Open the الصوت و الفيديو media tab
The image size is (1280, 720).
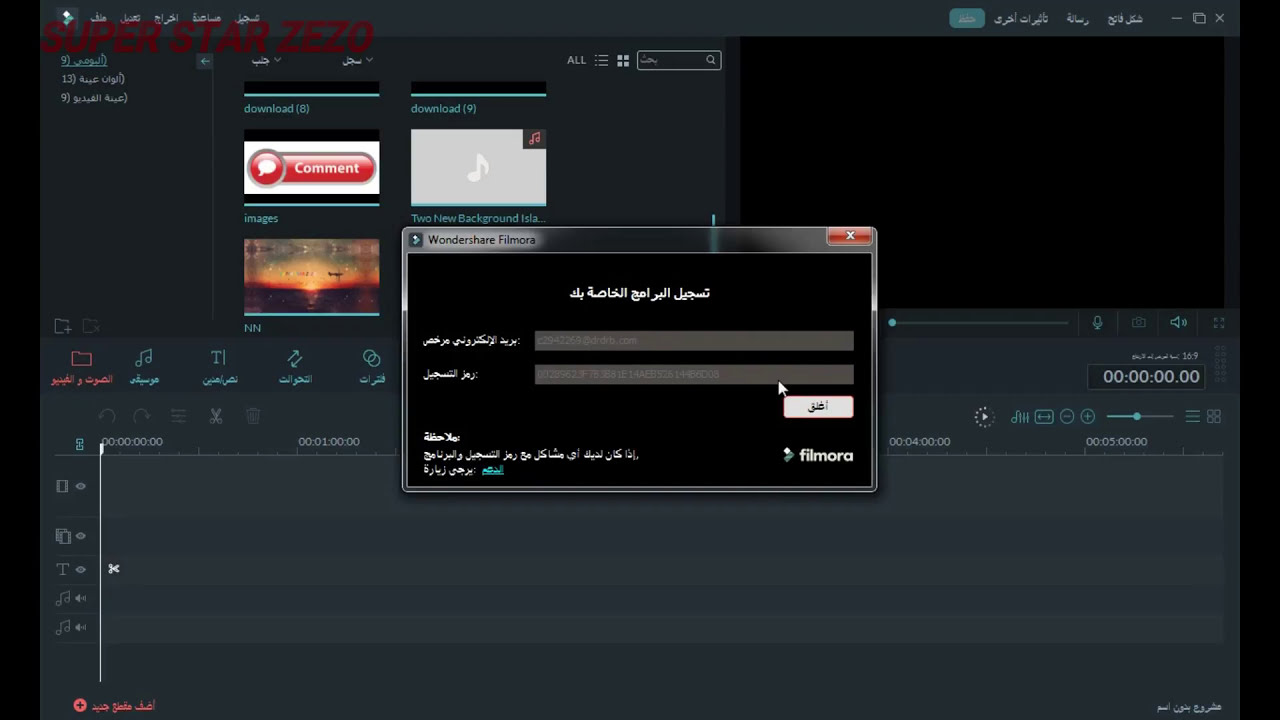click(x=81, y=367)
